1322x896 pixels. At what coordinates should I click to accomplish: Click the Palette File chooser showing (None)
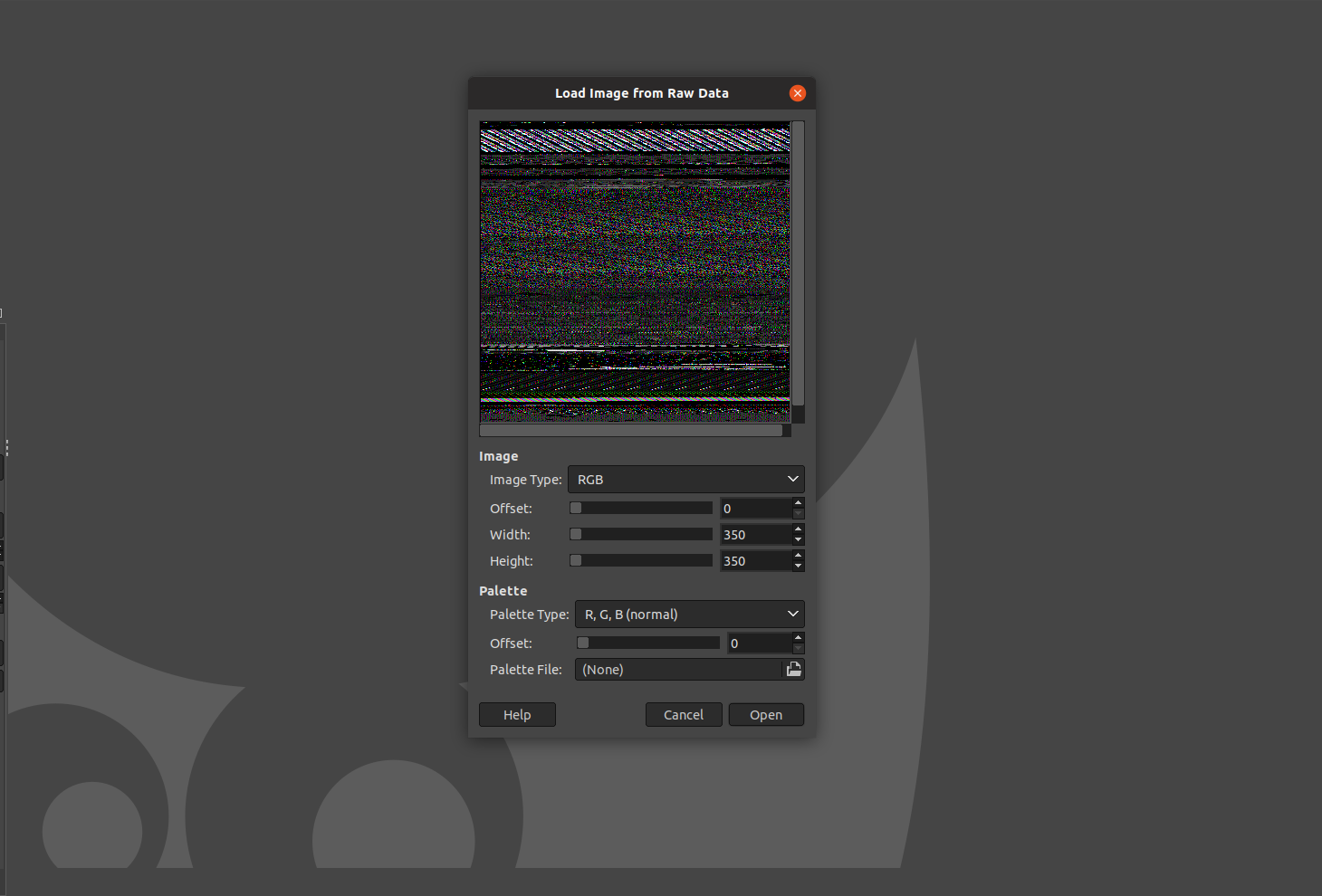pyautogui.click(x=689, y=670)
